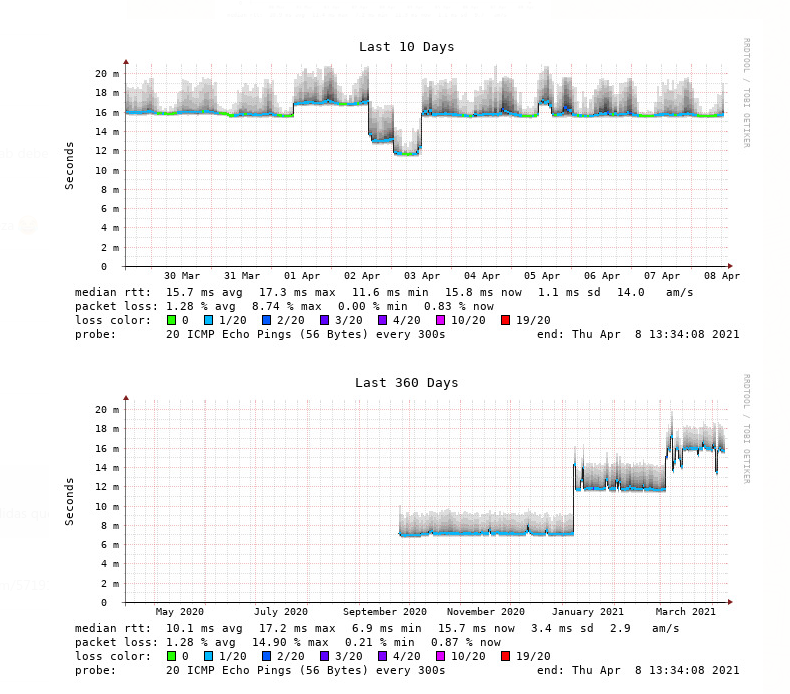This screenshot has width=790, height=694.
Task: Select the 3/20 swatch in the Last 360 Days legend
Action: coord(325,656)
